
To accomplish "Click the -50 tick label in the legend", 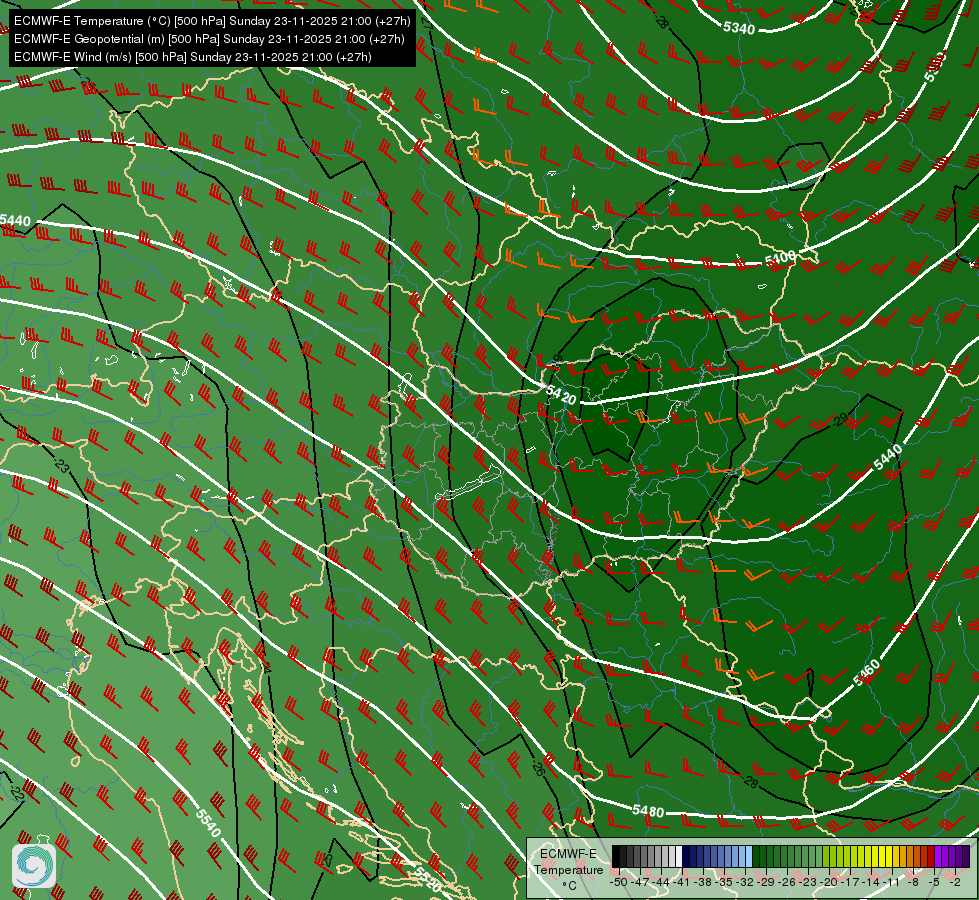I will [x=619, y=883].
